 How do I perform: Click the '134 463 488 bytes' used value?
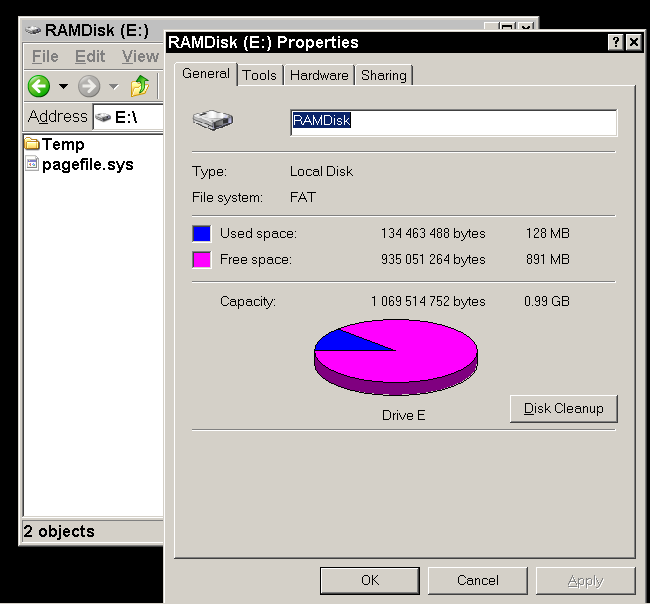pyautogui.click(x=433, y=234)
